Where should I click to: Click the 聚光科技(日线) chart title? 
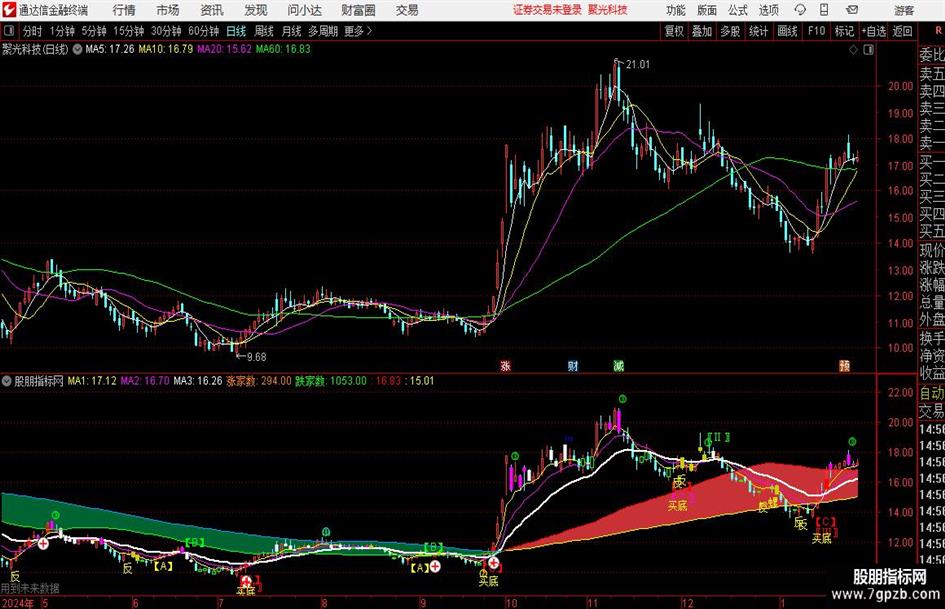pyautogui.click(x=35, y=49)
